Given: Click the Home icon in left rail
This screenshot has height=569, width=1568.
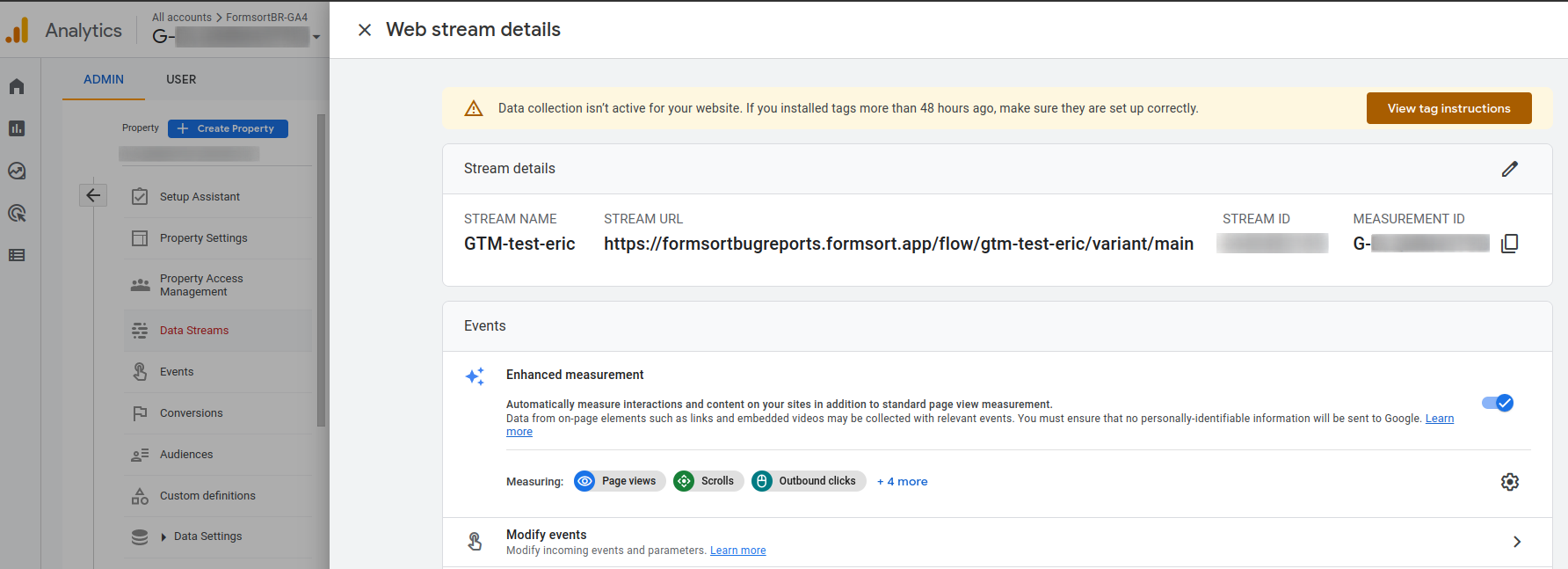Looking at the screenshot, I should coord(17,86).
